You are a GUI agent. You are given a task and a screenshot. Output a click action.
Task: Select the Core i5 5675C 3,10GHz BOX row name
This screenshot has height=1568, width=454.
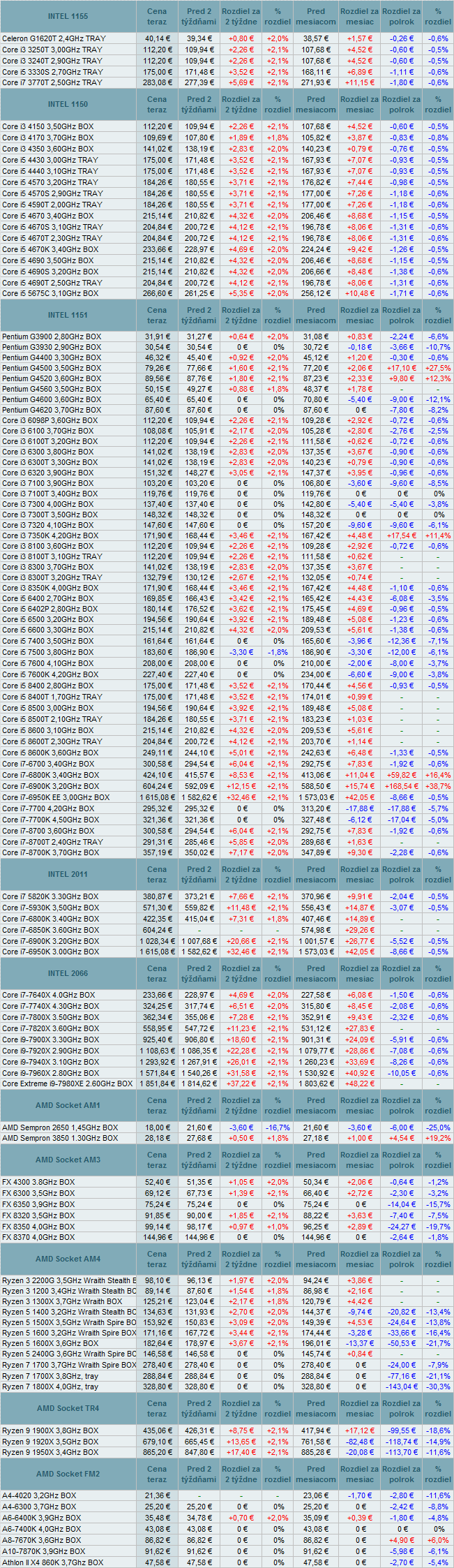click(50, 294)
